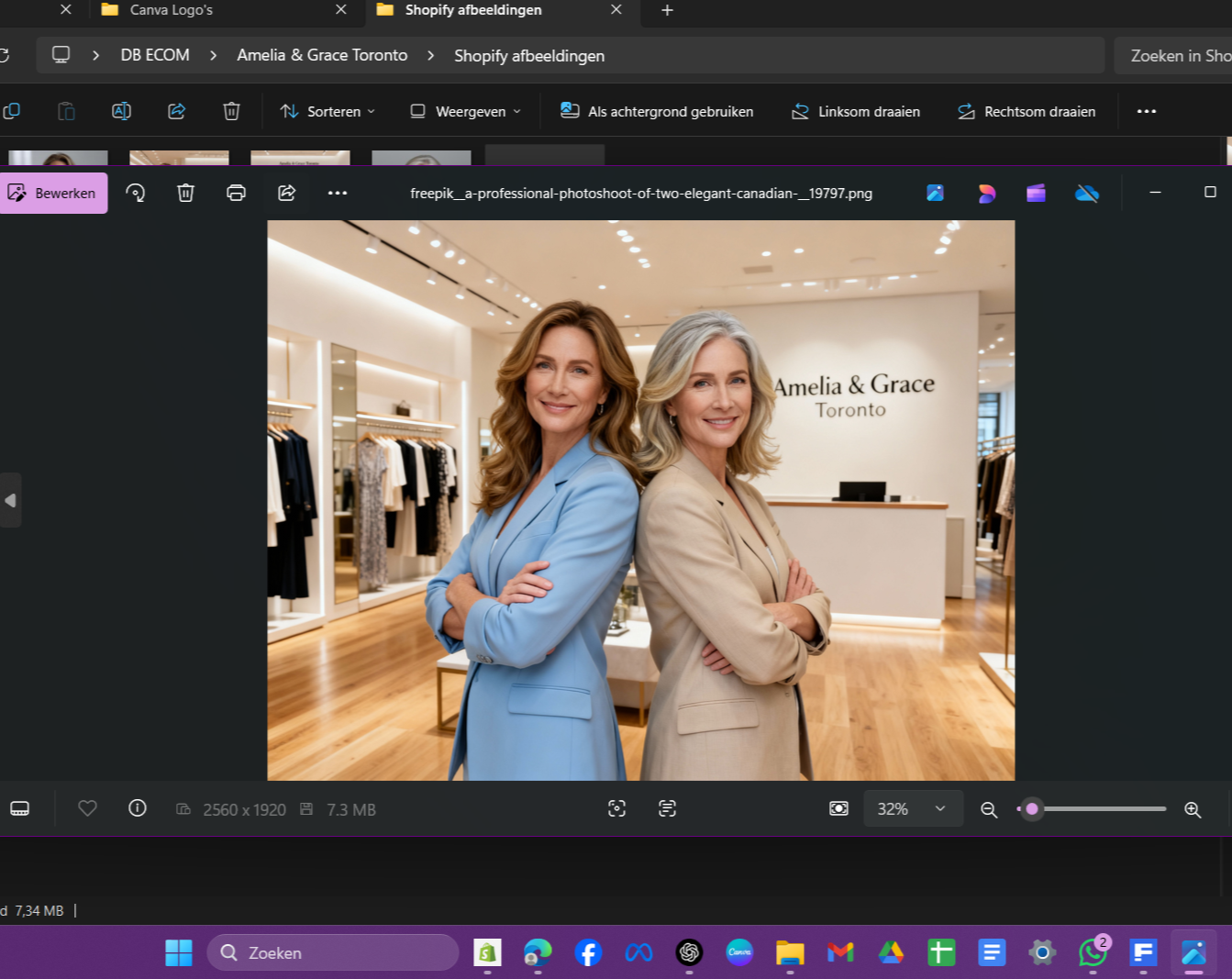Open the image info panel icon
1232x979 pixels.
138,808
